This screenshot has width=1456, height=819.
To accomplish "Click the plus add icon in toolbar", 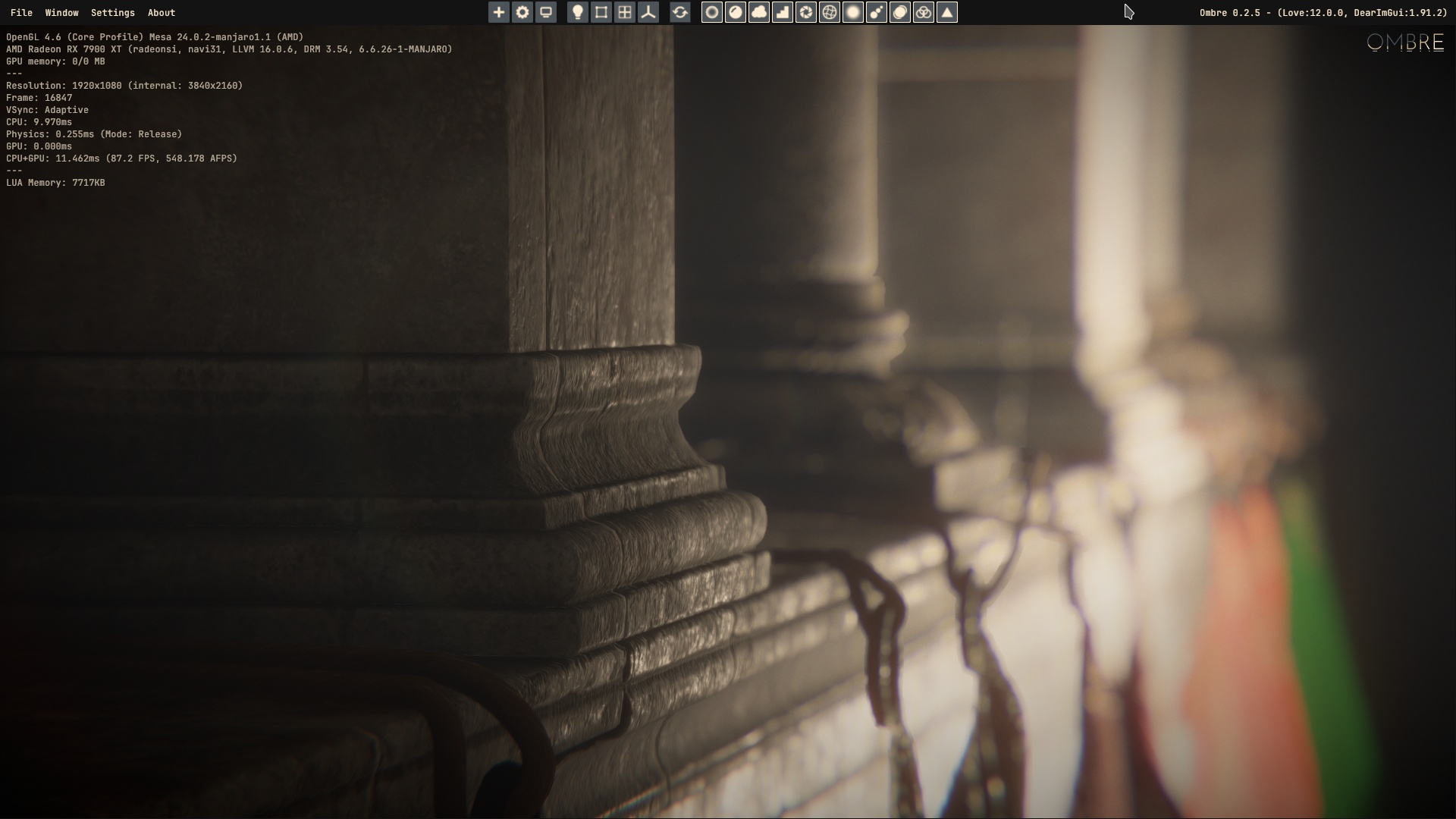I will (498, 12).
